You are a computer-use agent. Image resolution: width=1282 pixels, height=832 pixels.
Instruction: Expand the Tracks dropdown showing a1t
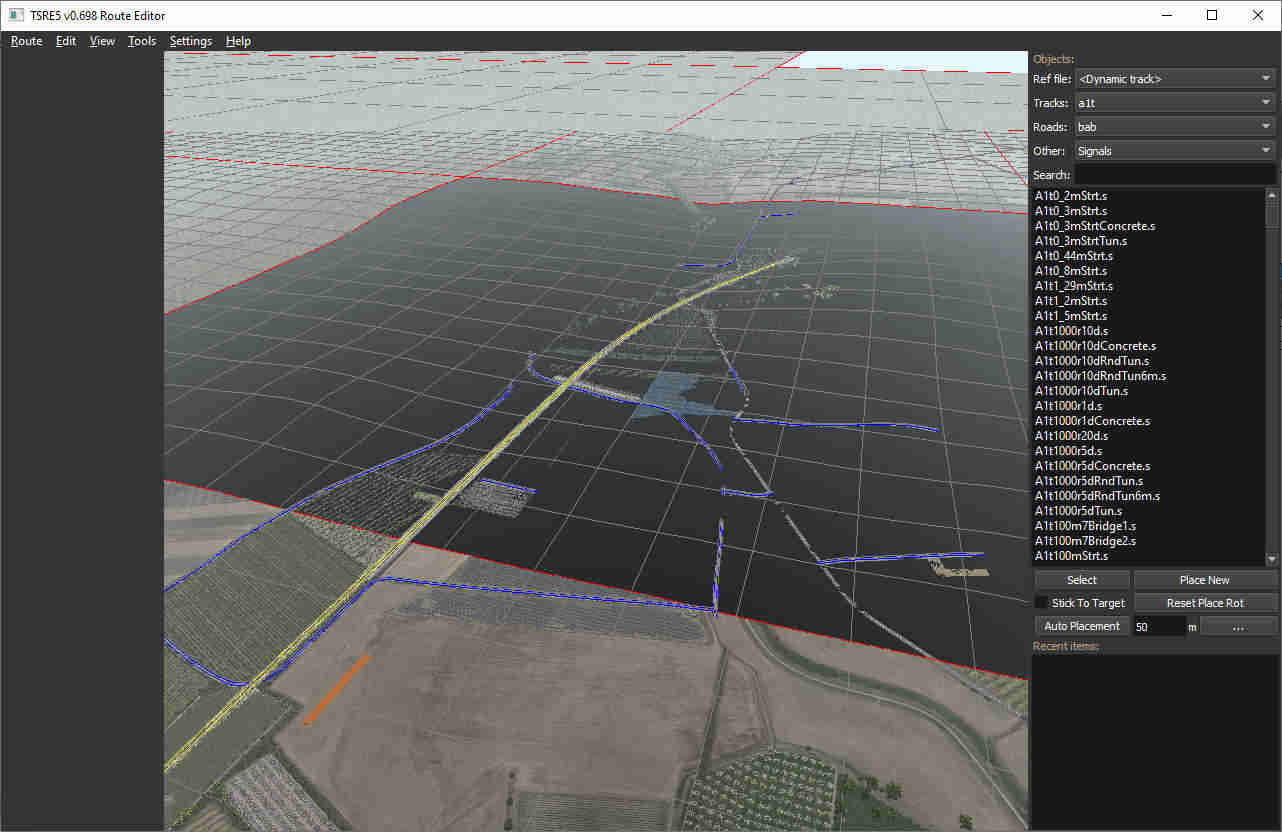coord(1174,103)
